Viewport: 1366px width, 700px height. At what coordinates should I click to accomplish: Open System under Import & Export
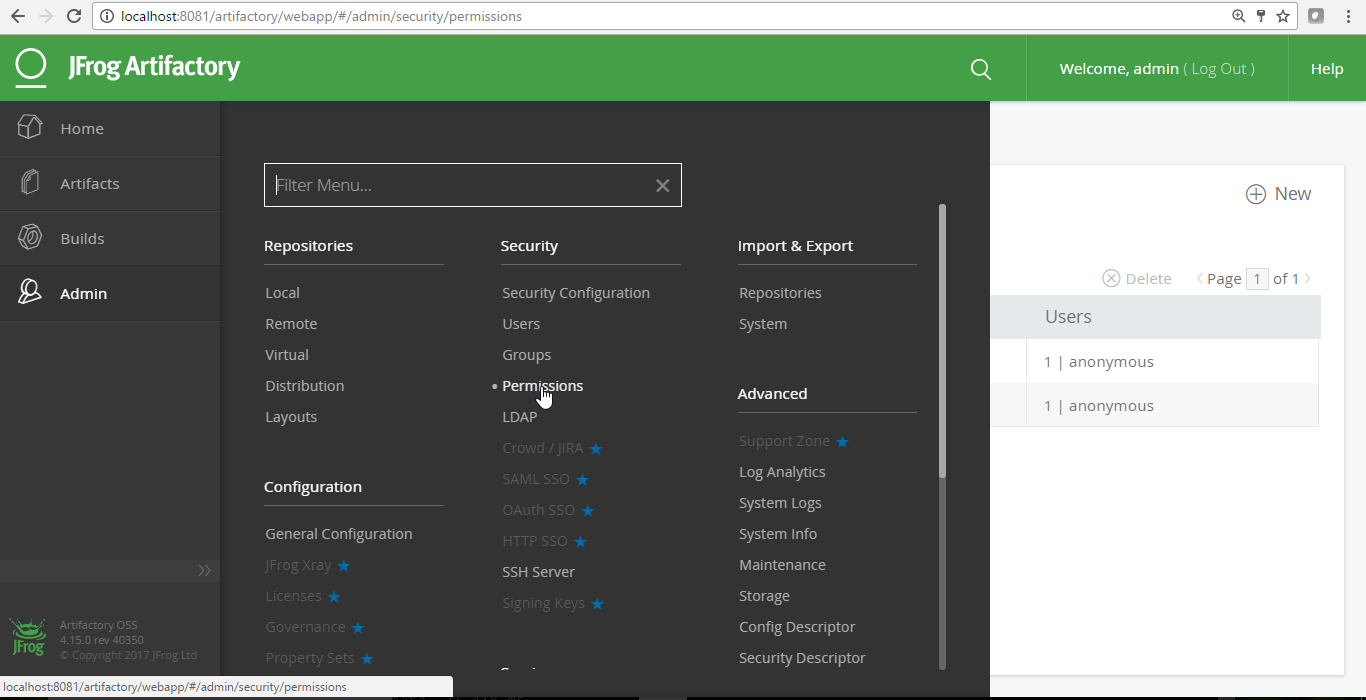pos(763,324)
